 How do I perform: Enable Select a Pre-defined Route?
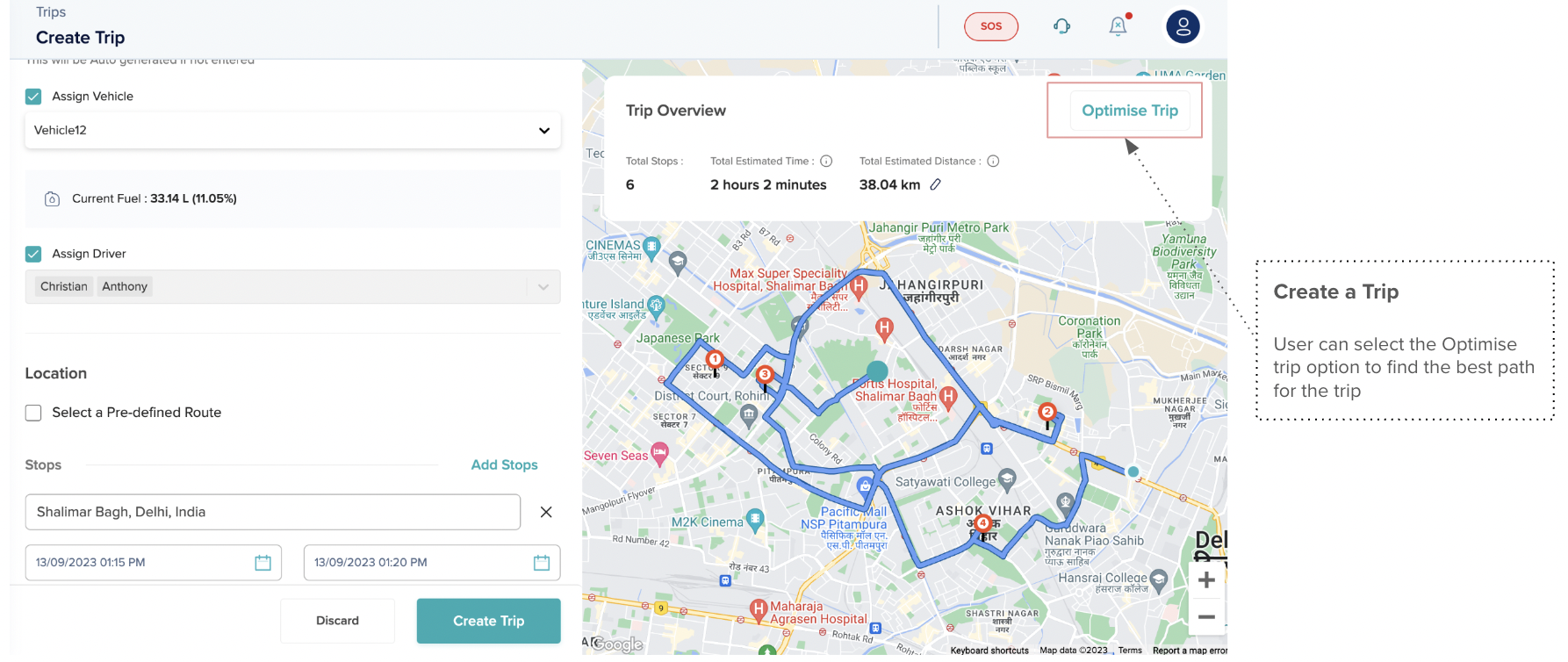[33, 413]
